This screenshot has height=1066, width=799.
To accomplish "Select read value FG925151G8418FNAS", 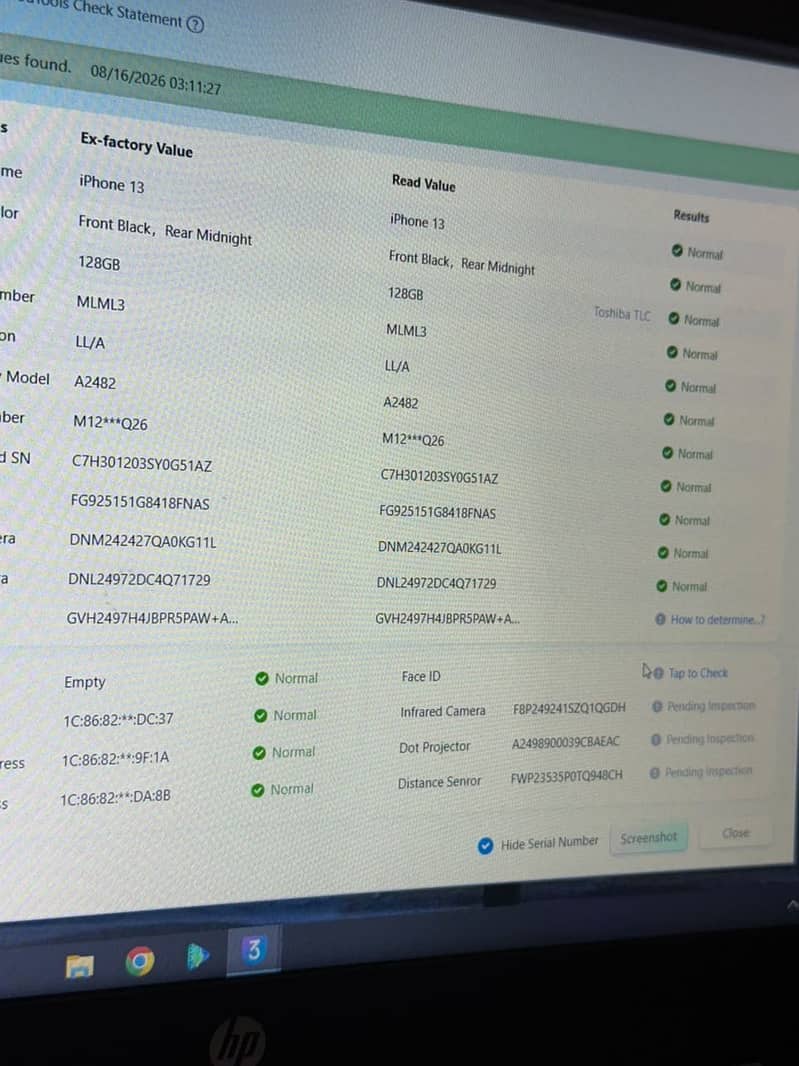I will pos(437,513).
